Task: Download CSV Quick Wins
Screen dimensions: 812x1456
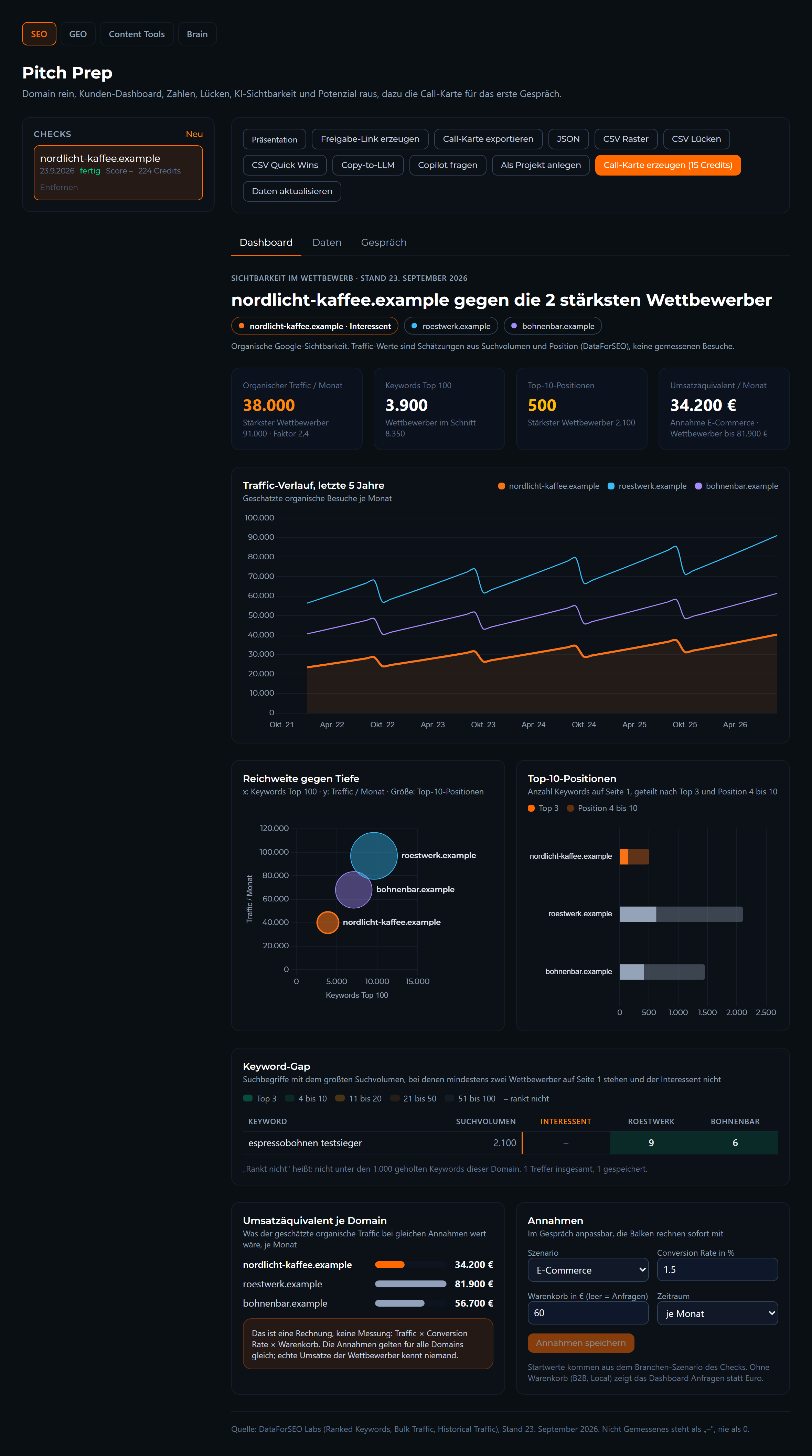Action: coord(285,165)
